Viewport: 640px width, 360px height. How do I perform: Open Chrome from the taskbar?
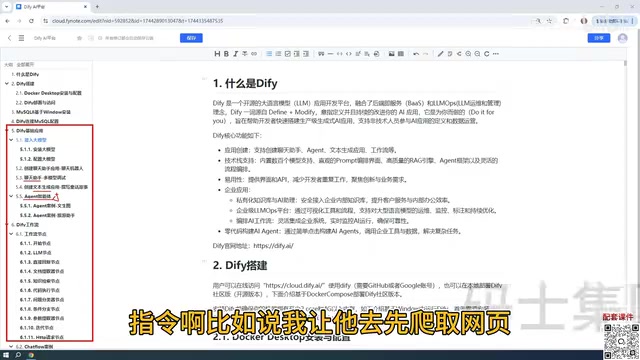tap(31, 355)
